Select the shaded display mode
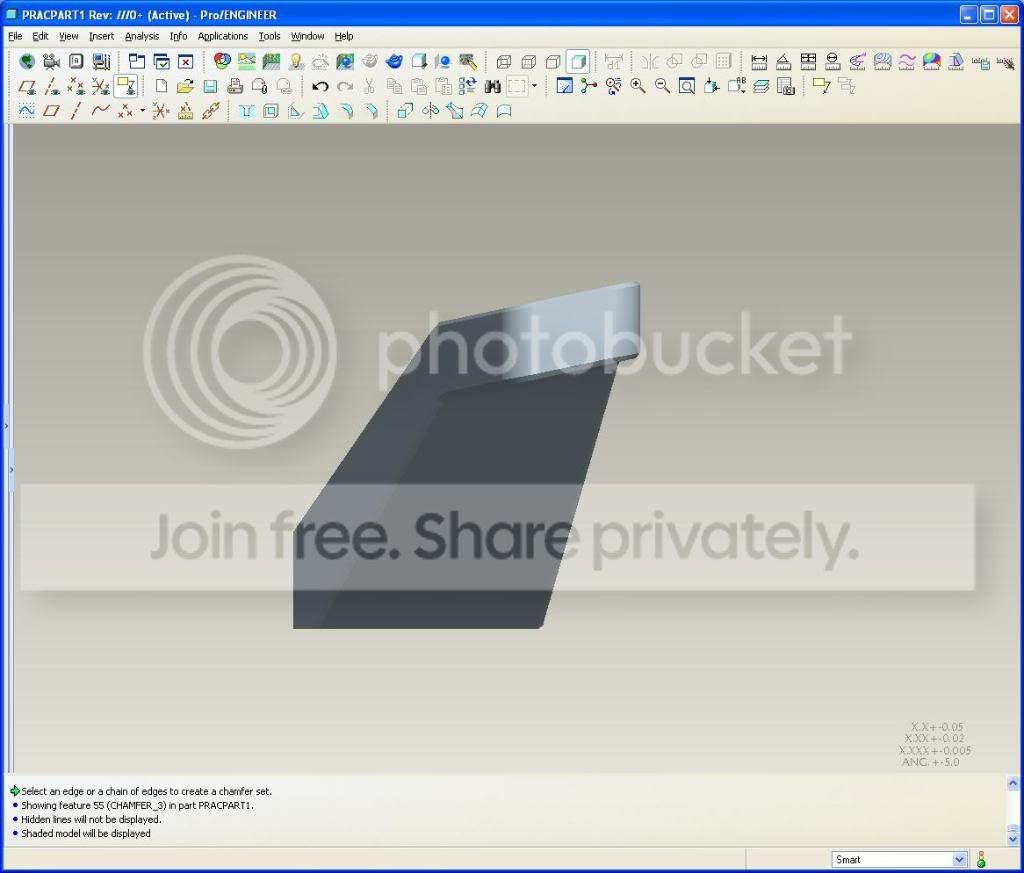This screenshot has height=873, width=1024. click(x=578, y=62)
